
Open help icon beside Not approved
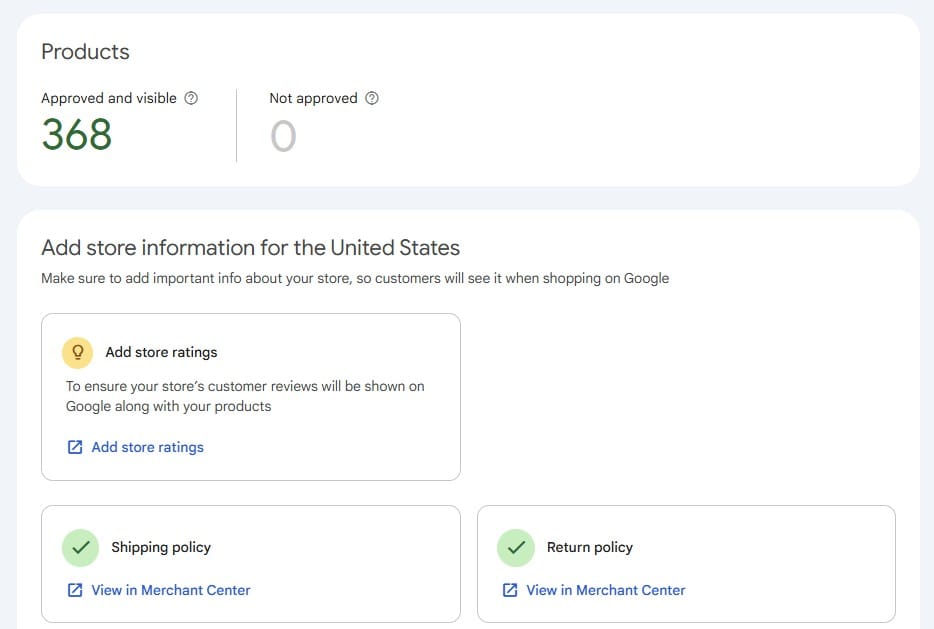pos(372,98)
